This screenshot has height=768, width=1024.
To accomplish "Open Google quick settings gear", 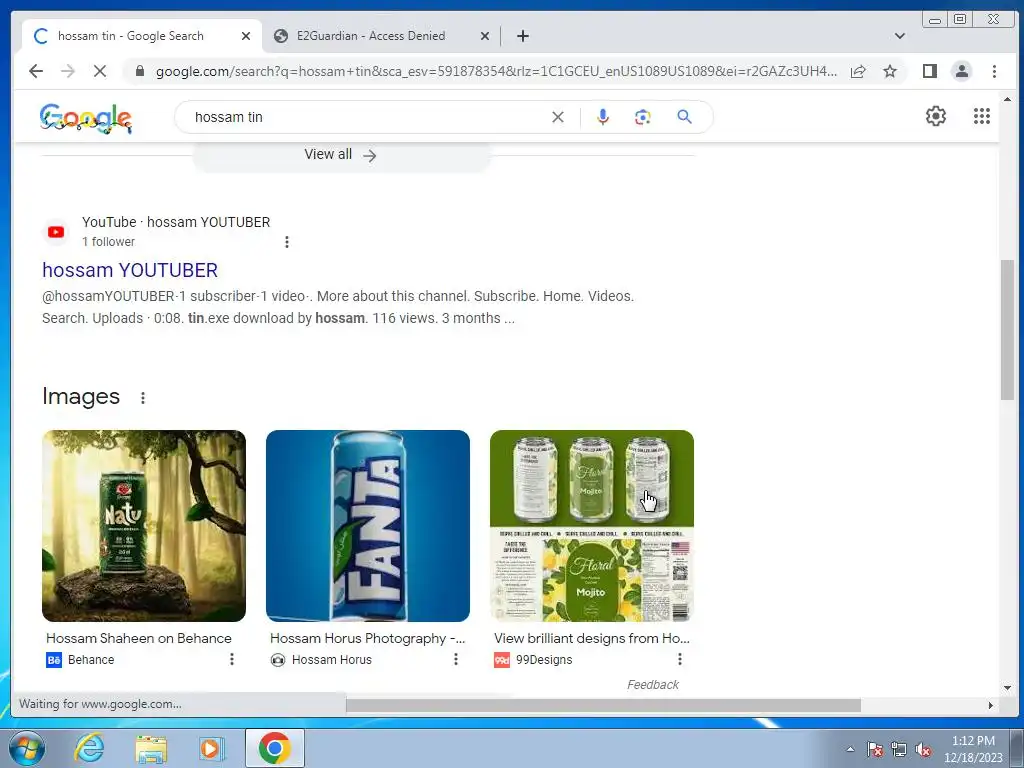I will 936,116.
